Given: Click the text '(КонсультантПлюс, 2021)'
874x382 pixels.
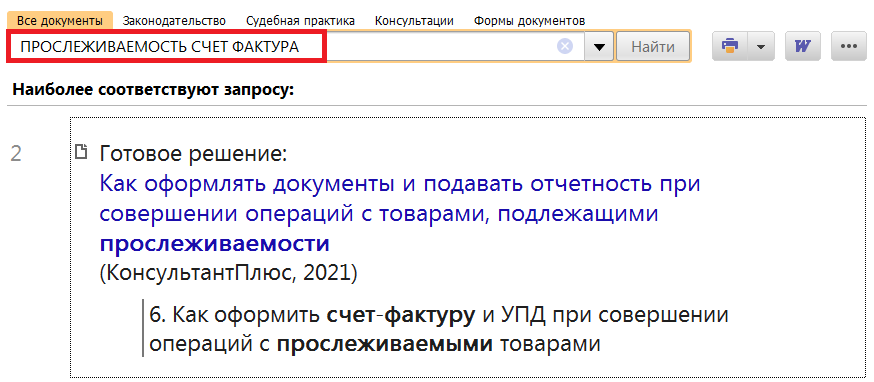Looking at the screenshot, I should (229, 273).
